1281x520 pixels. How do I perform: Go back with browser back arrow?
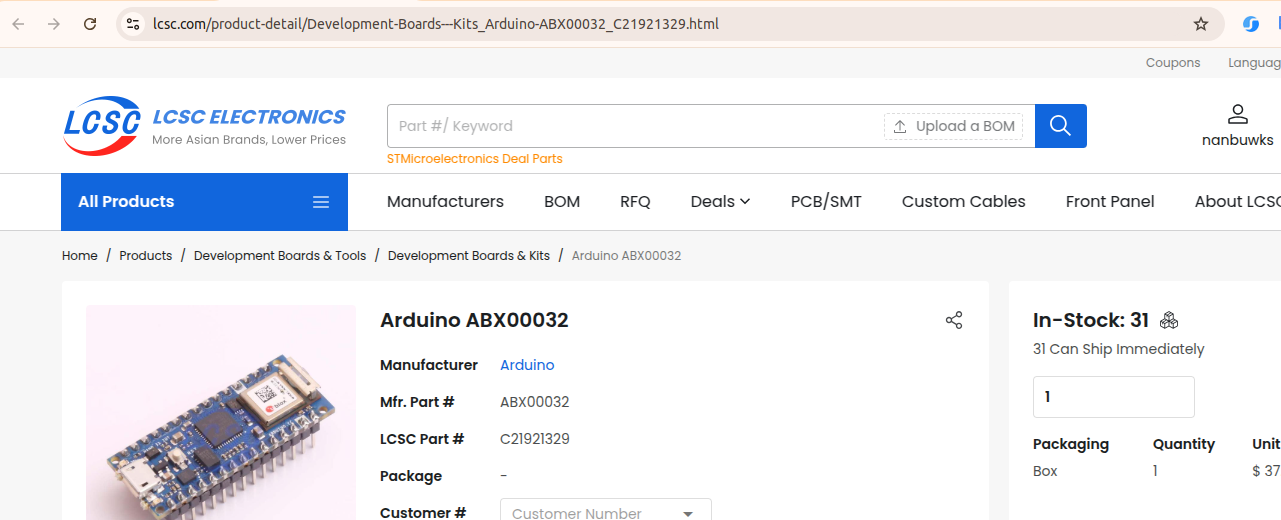coord(18,24)
